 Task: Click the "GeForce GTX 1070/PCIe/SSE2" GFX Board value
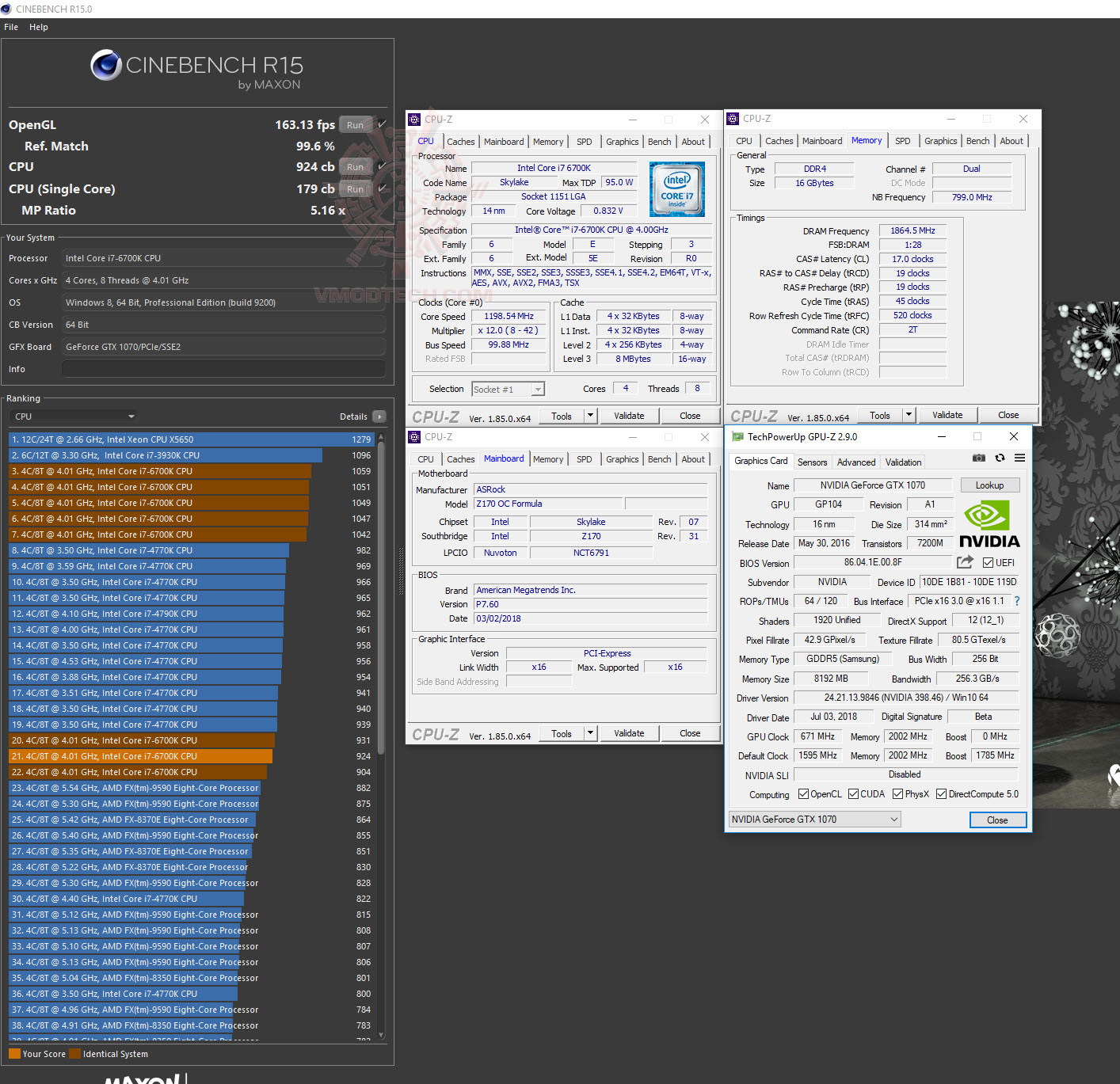224,347
